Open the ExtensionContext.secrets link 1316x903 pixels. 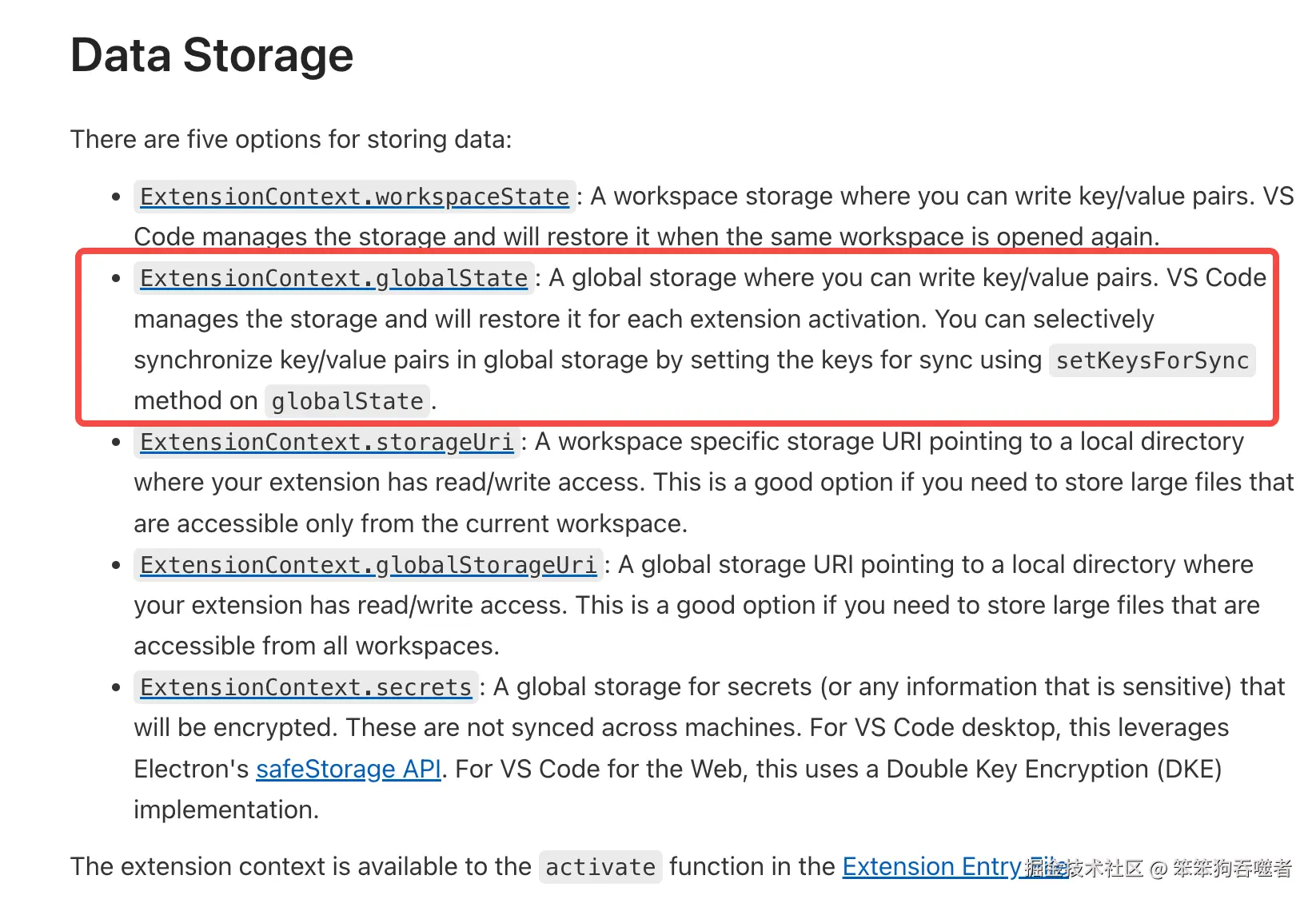pyautogui.click(x=305, y=687)
